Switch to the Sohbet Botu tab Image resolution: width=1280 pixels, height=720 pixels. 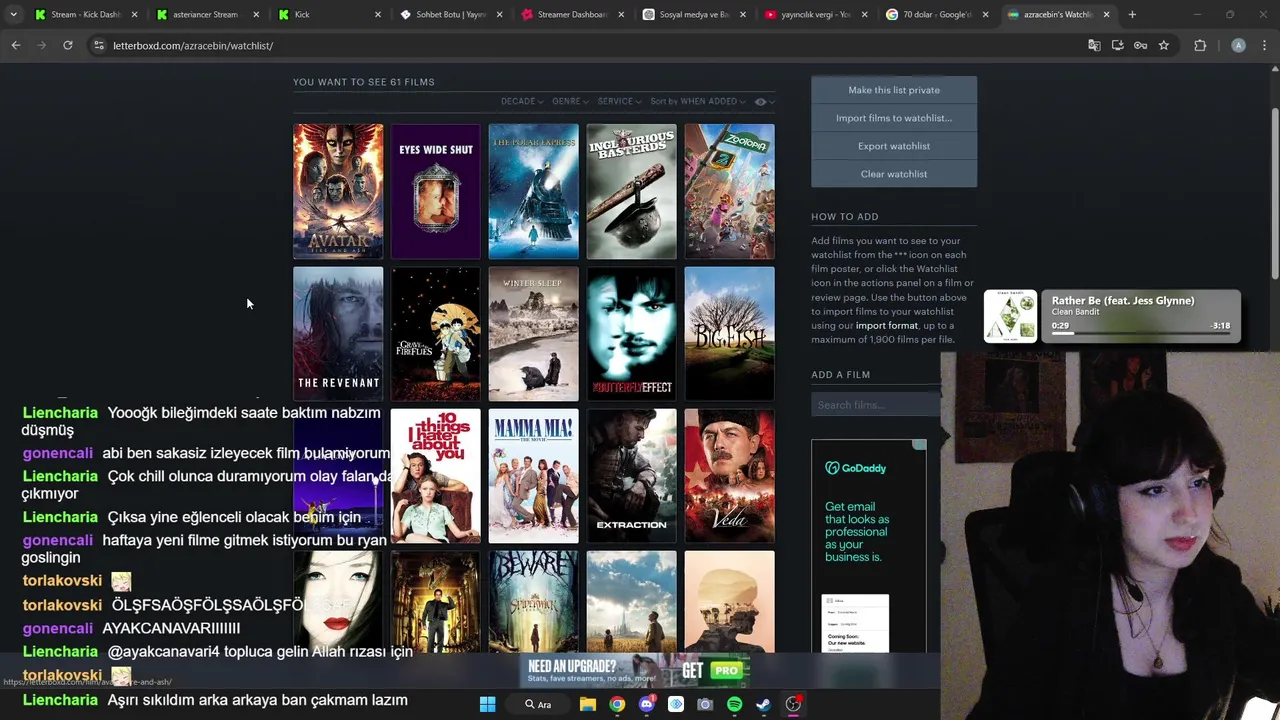(450, 15)
